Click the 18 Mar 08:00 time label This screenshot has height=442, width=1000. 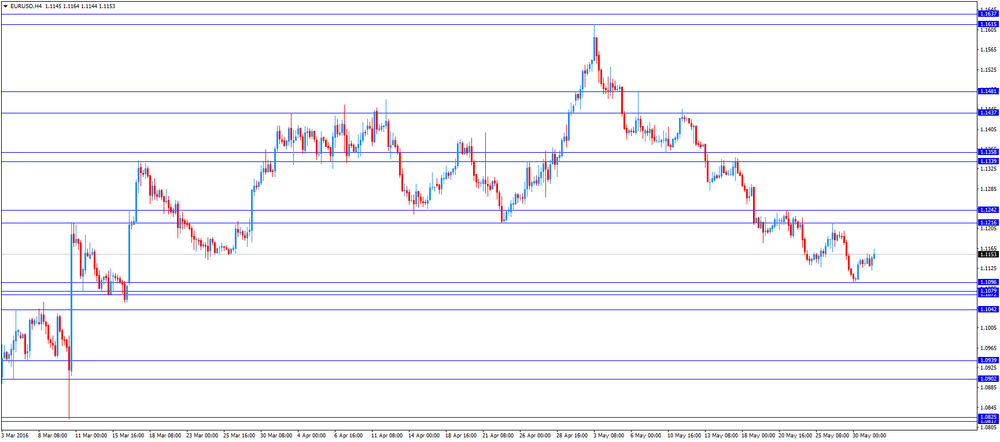(x=165, y=435)
